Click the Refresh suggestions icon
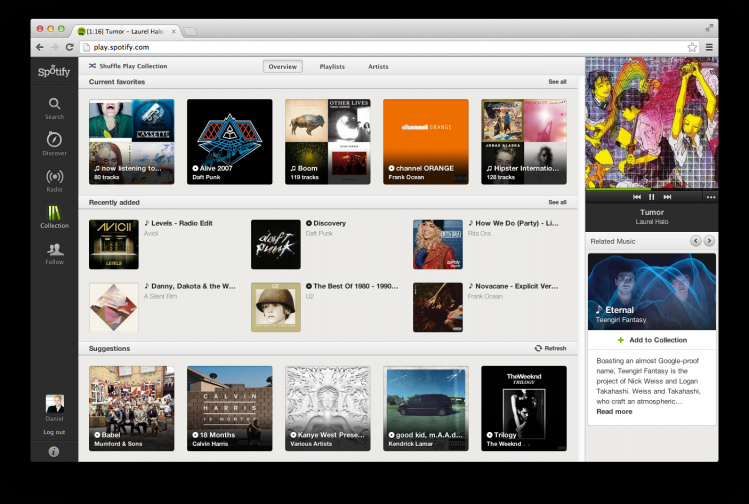Screen dimensions: 749x504 [x=538, y=348]
